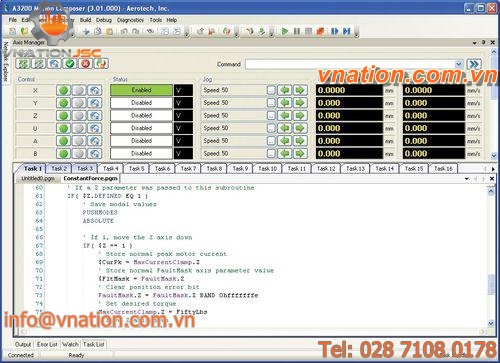Click inside the Command input field
500x363 pixels.
[x=350, y=64]
